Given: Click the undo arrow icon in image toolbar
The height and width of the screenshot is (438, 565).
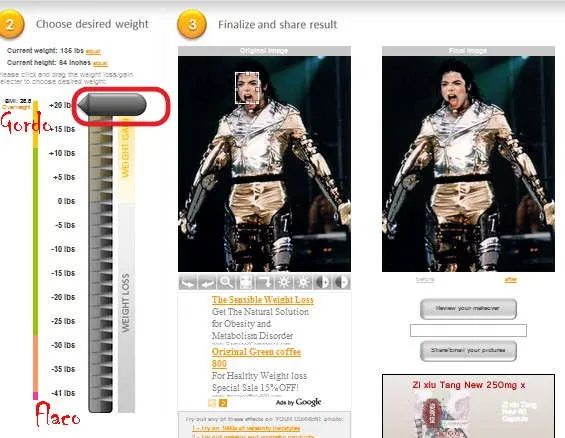Looking at the screenshot, I should click(207, 282).
